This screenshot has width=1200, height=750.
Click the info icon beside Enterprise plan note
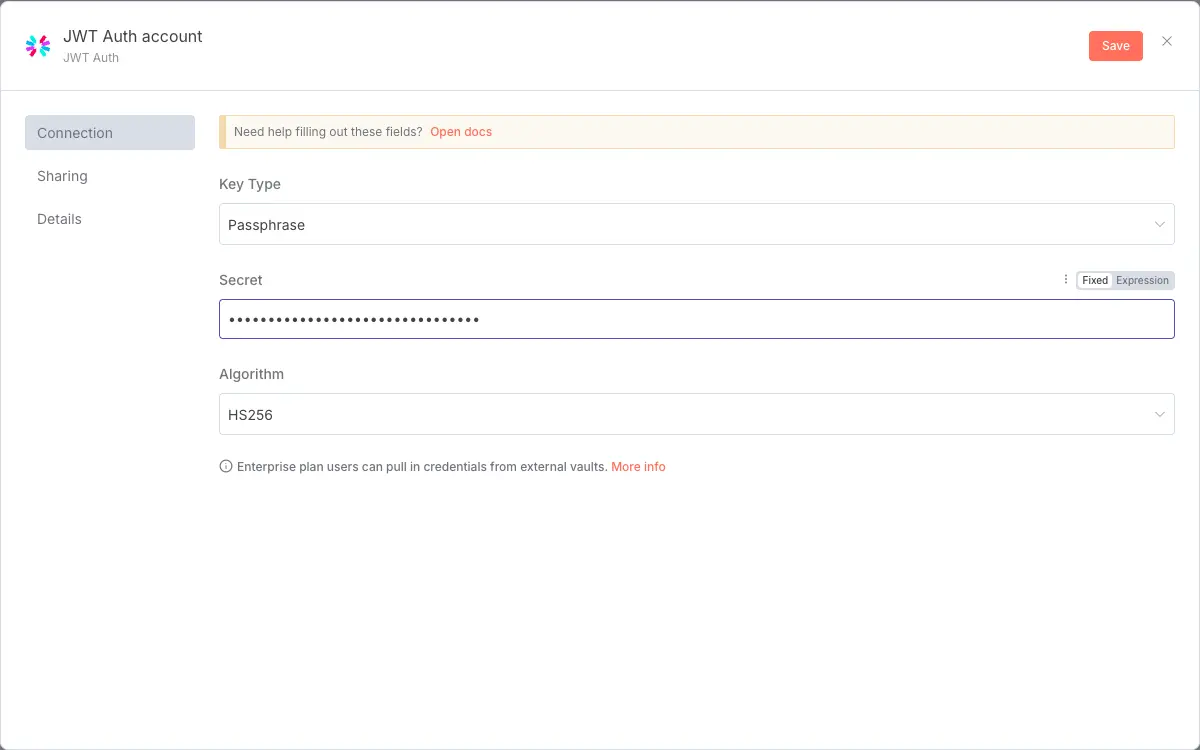point(226,466)
